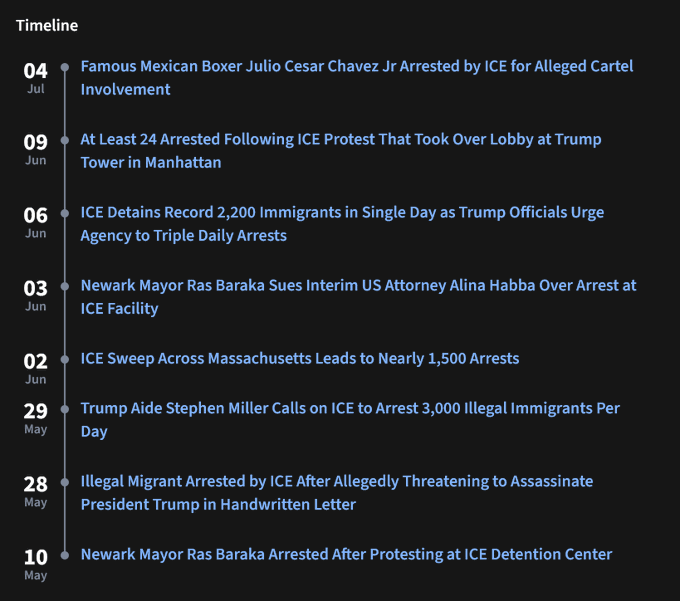Click the timeline dot for 02 Jun
Image resolution: width=680 pixels, height=601 pixels.
point(65,359)
